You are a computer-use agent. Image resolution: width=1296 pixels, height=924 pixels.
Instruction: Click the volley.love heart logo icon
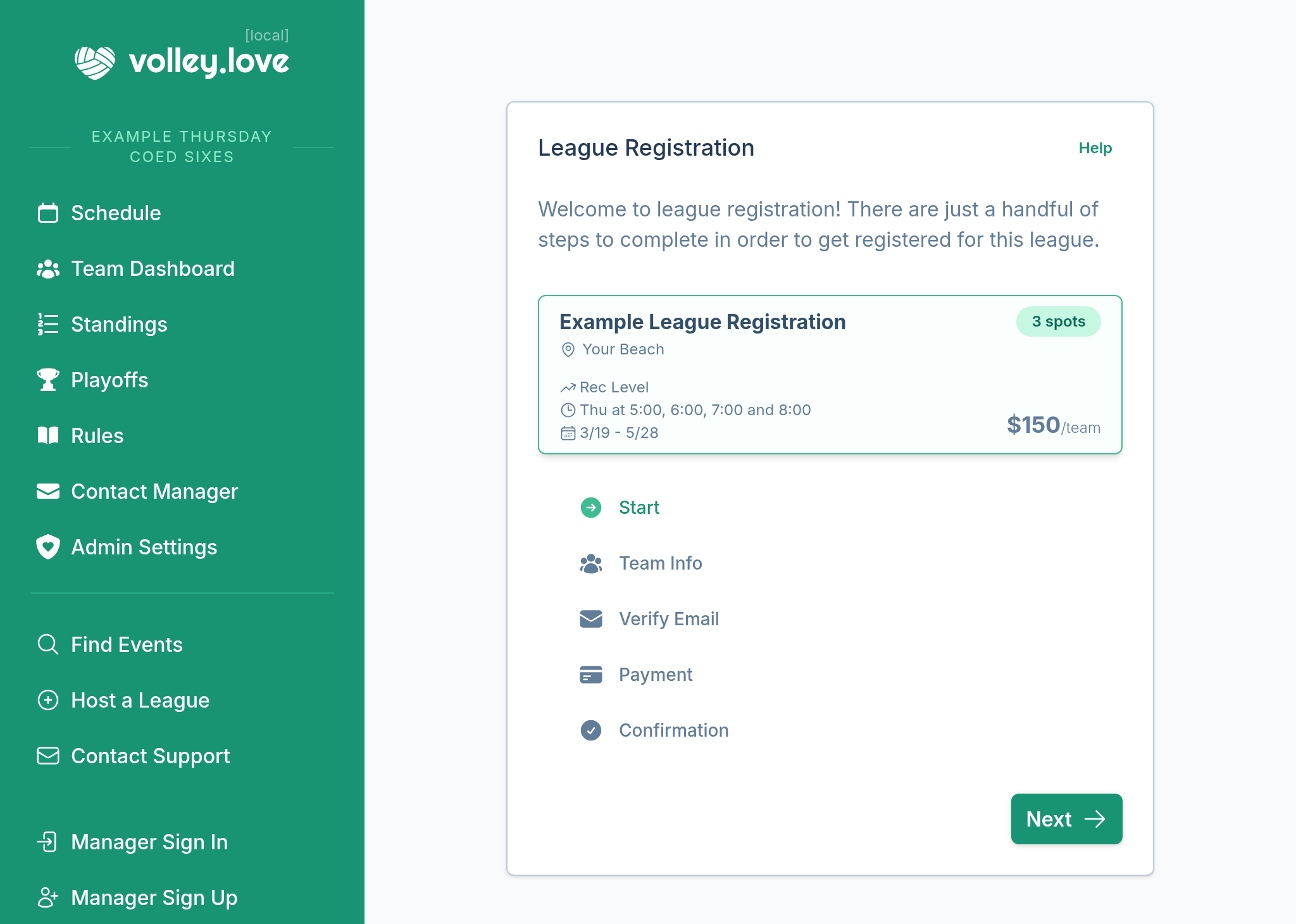coord(95,62)
